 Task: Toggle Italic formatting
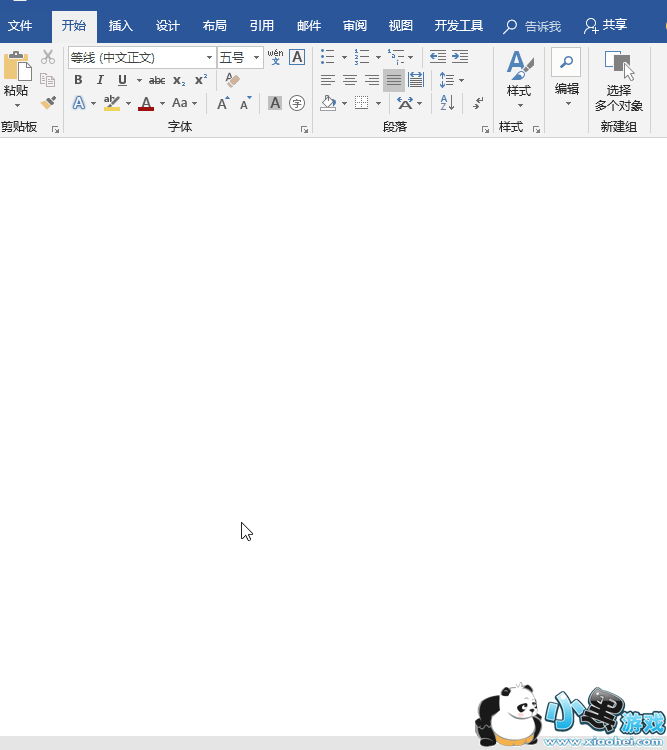[100, 80]
